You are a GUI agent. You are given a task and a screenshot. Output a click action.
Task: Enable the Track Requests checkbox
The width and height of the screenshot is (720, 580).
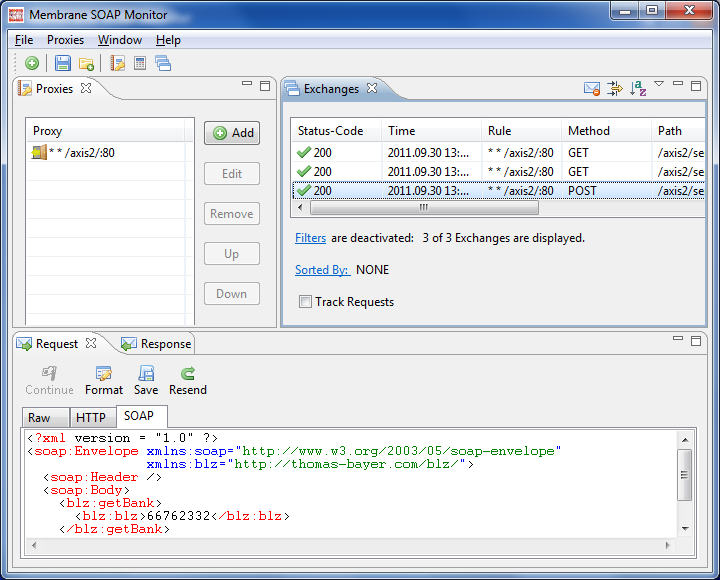pos(305,302)
